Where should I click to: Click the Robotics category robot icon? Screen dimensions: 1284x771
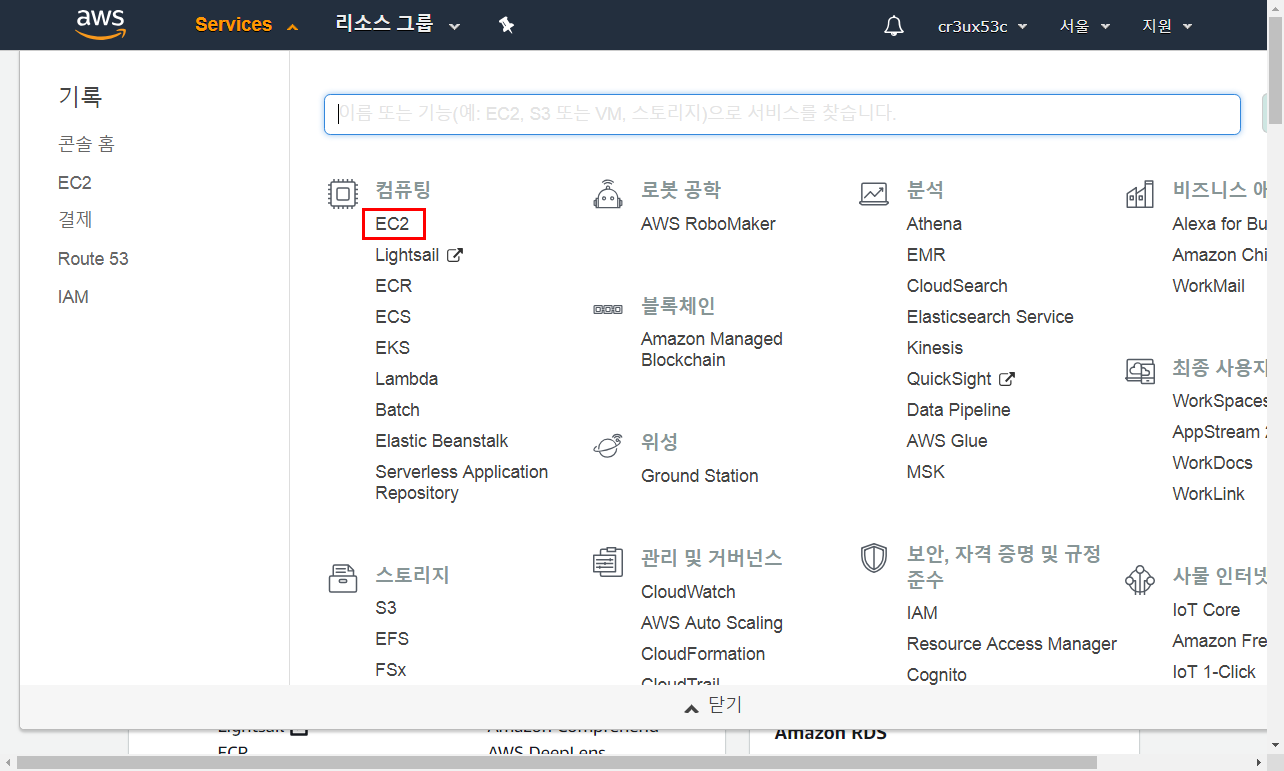[x=608, y=193]
